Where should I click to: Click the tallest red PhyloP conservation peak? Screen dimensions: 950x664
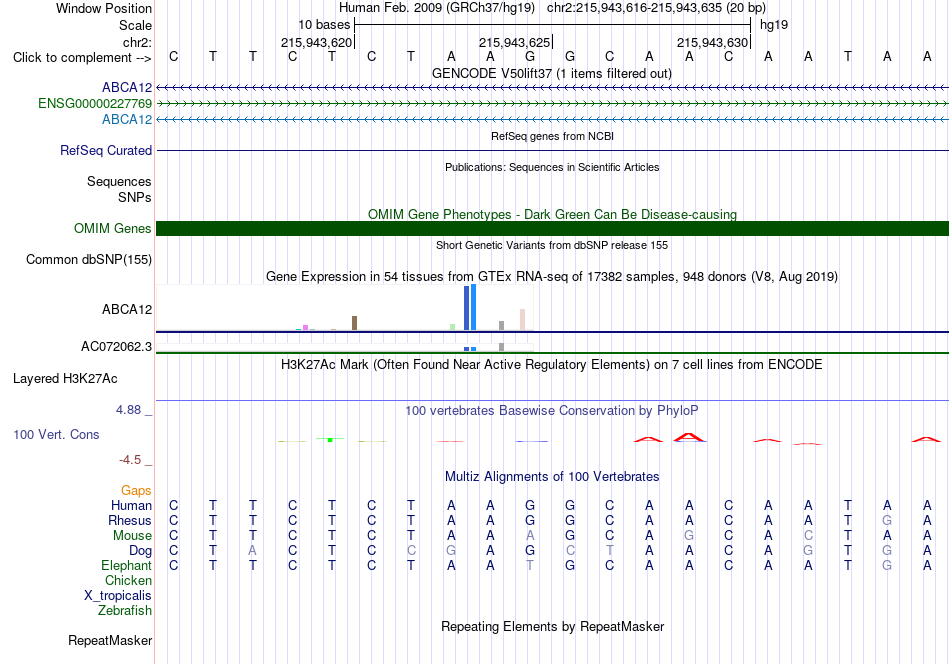[689, 437]
